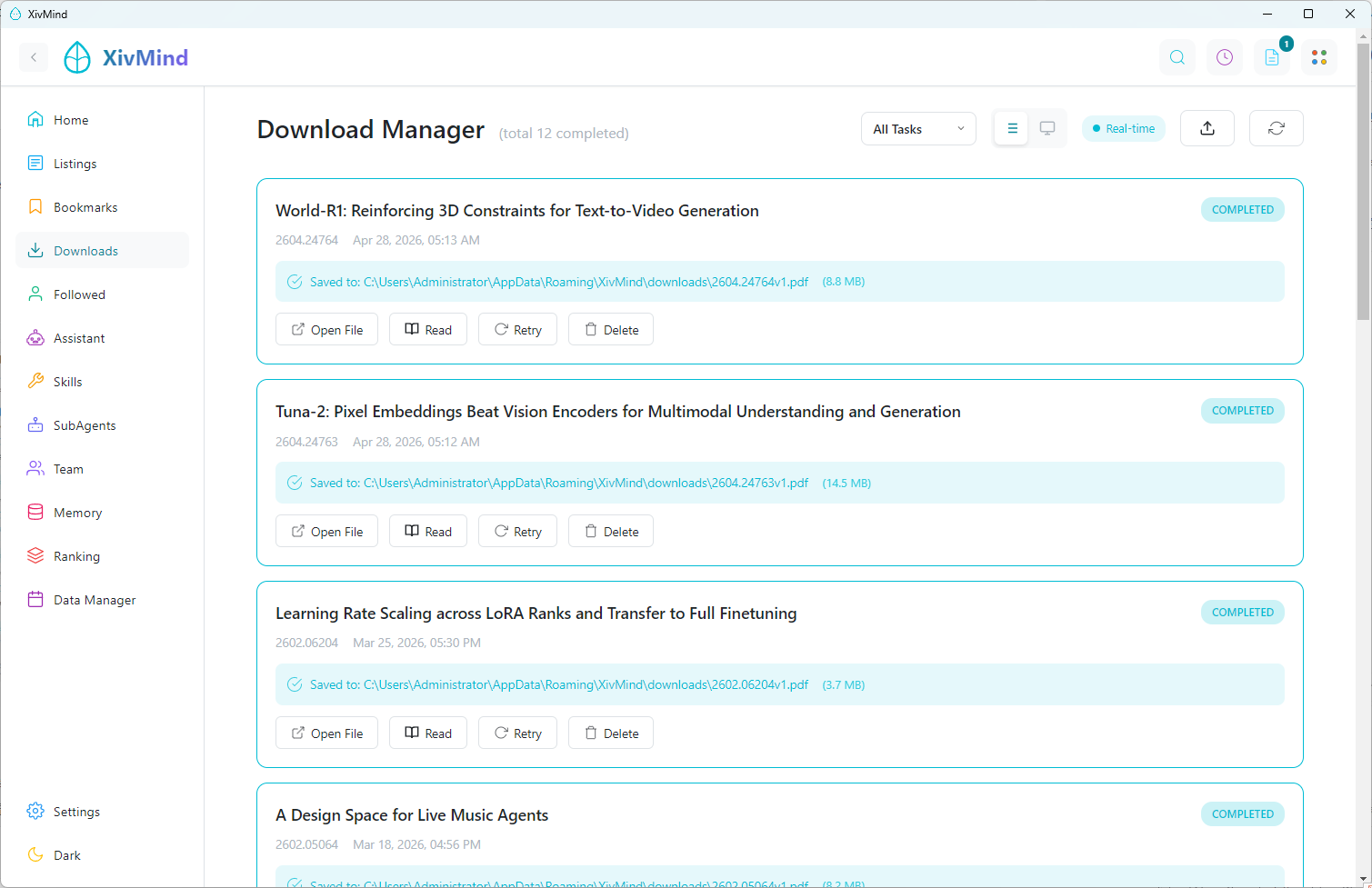Open Assistant in the sidebar
1372x888 pixels.
[102, 338]
